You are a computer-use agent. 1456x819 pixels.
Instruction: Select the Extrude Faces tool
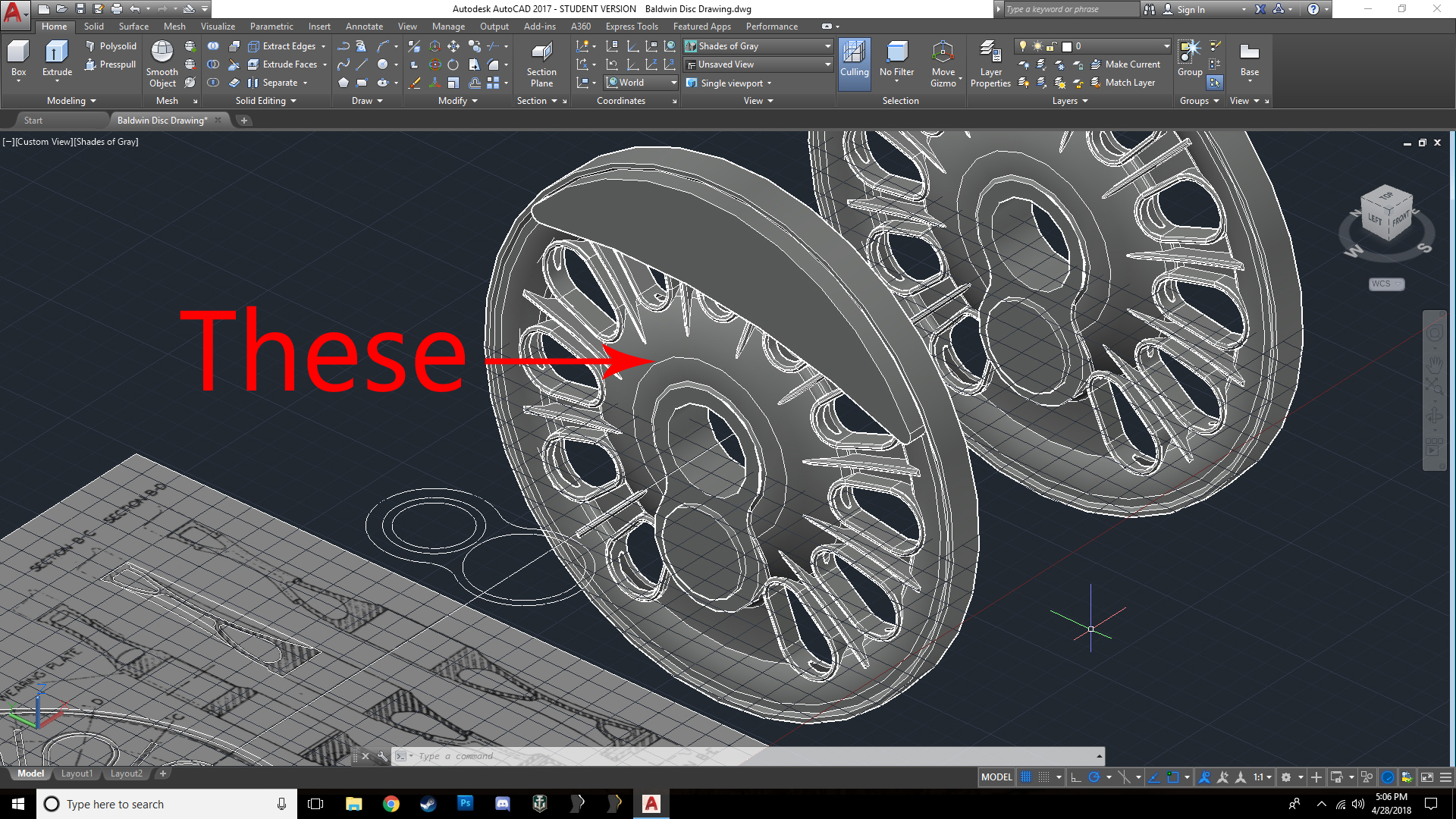282,64
